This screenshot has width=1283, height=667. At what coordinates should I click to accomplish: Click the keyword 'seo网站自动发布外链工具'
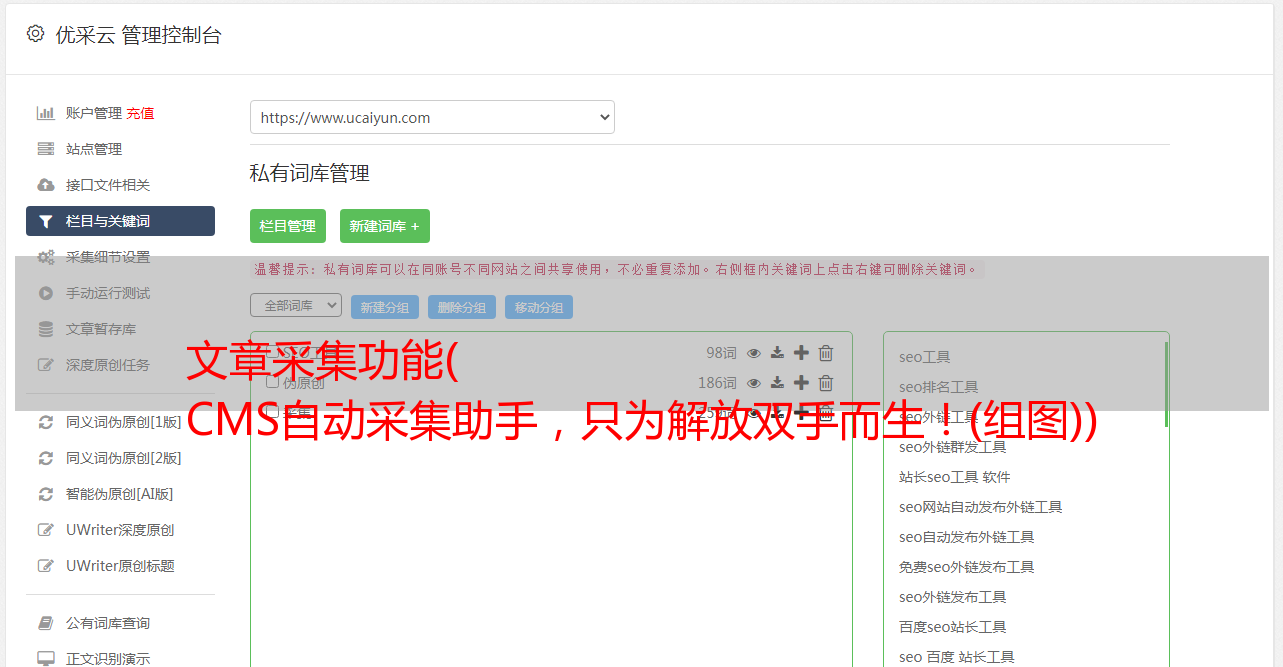pos(980,507)
